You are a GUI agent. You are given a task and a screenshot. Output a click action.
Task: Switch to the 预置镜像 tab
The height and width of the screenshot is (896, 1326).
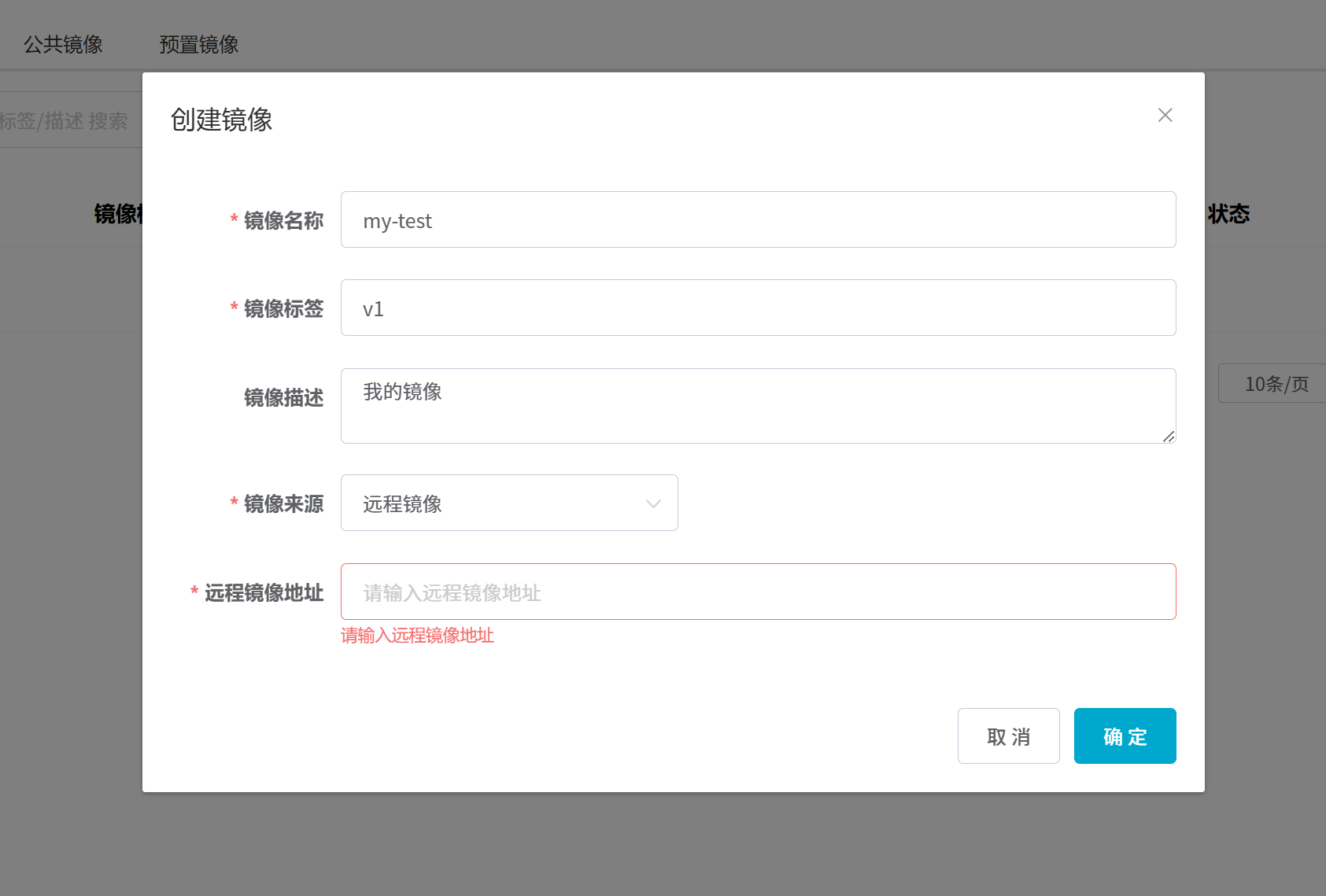198,45
